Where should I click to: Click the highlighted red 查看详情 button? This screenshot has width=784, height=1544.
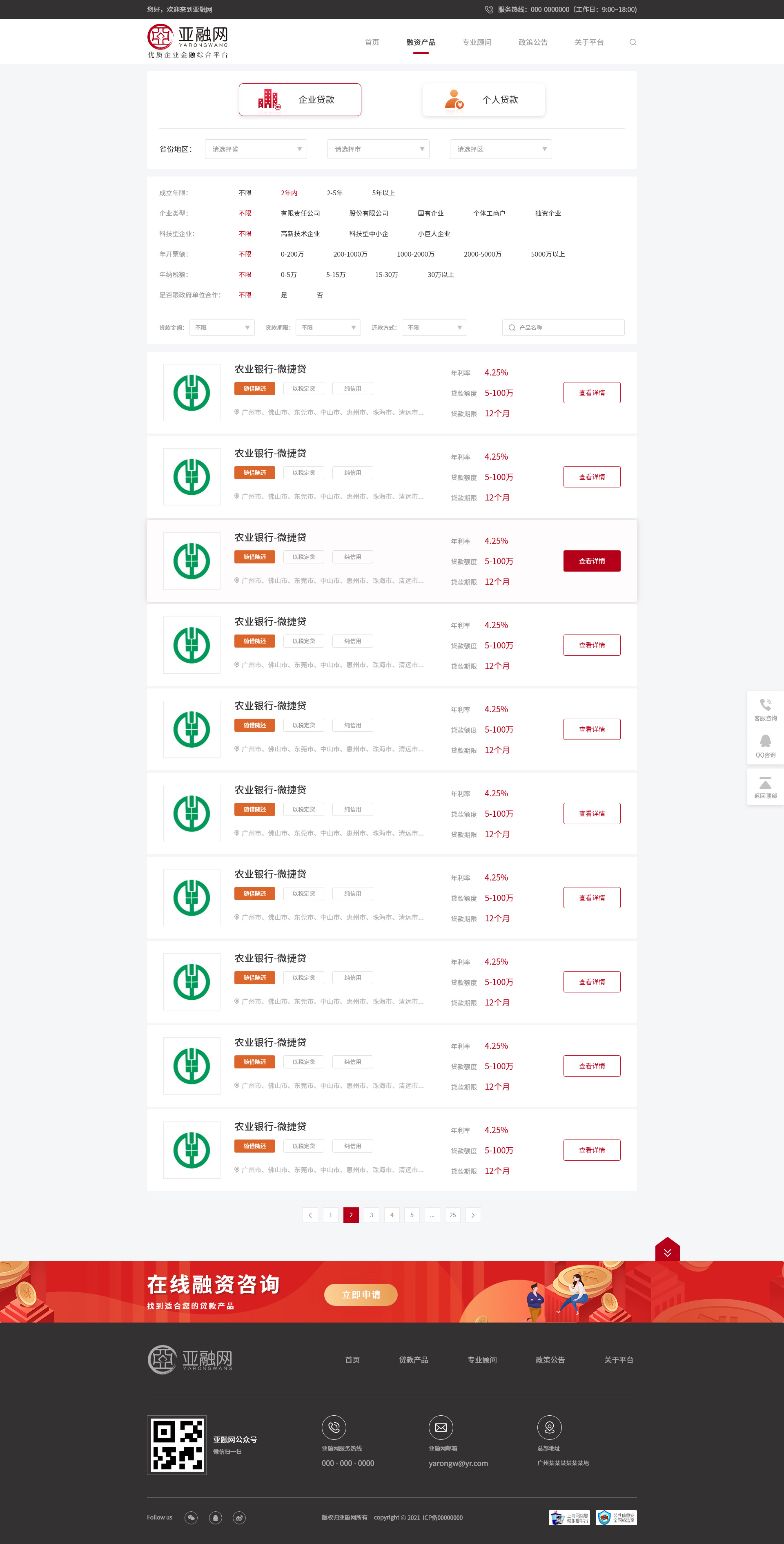[591, 561]
